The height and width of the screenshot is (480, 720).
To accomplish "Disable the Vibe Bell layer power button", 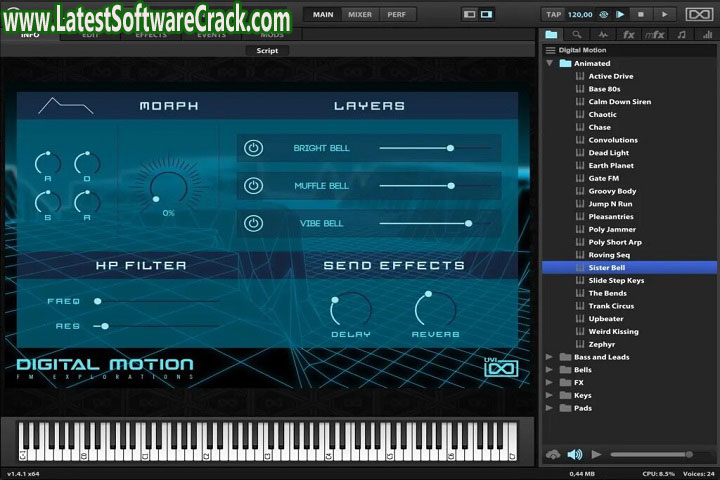I will (x=254, y=223).
